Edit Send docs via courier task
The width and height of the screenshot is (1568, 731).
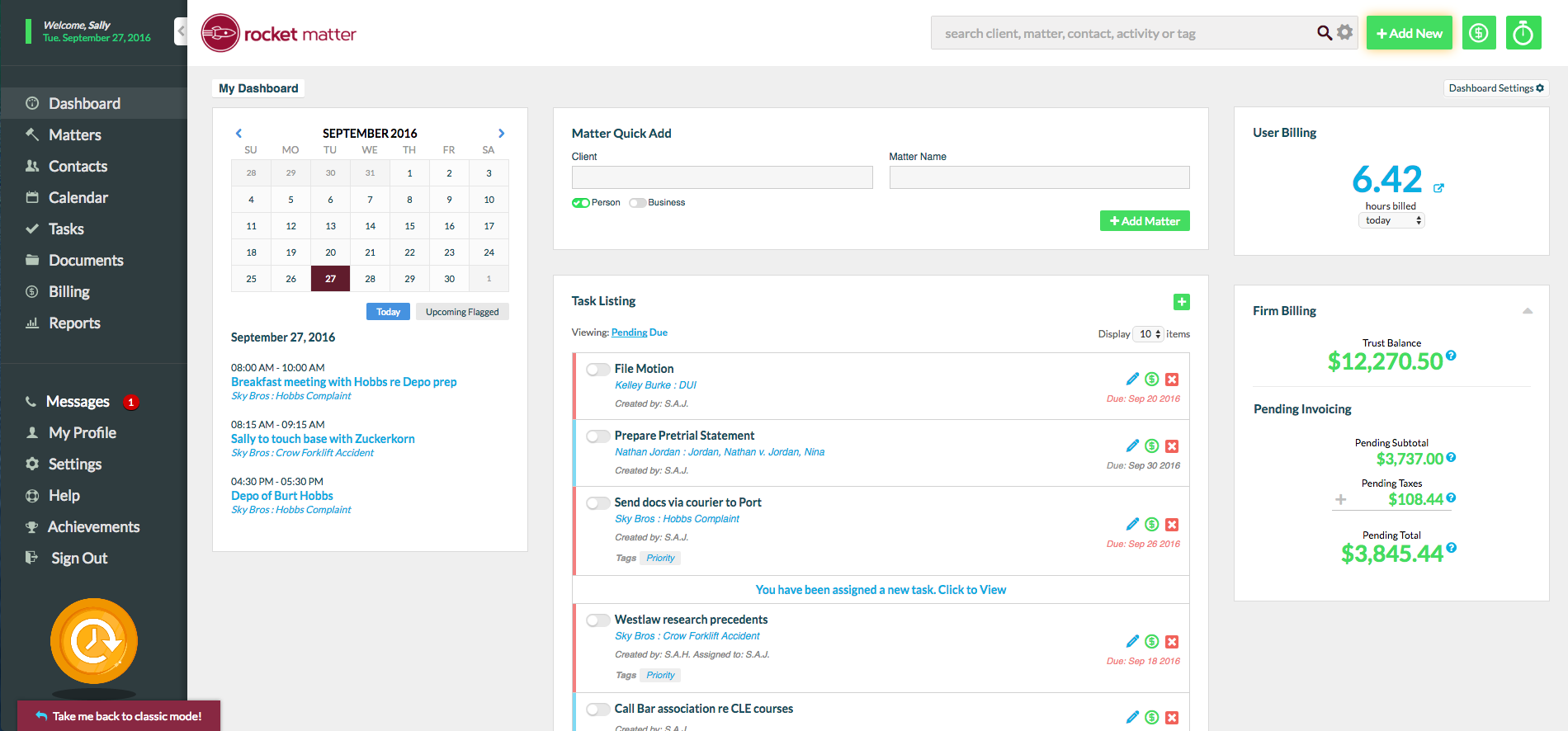tap(1132, 524)
